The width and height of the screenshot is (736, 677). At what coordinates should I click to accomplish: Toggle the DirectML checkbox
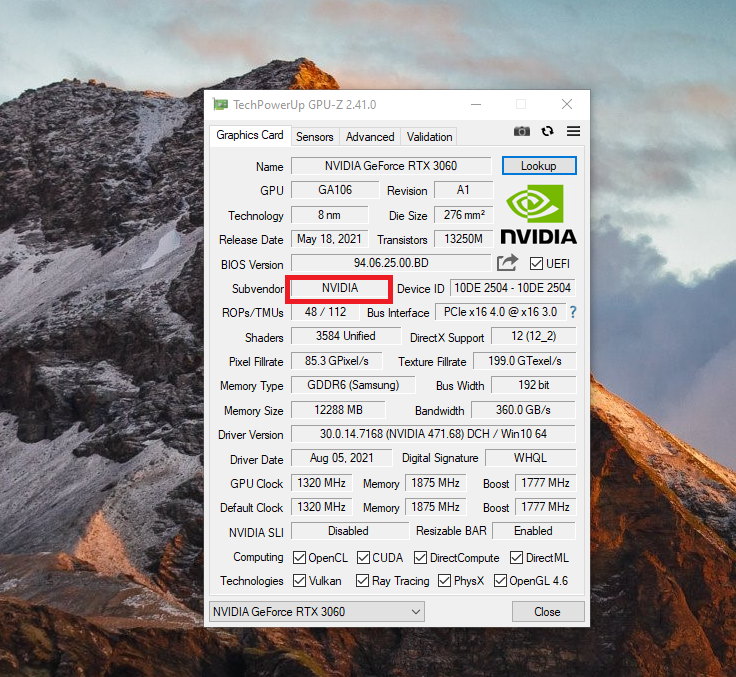[517, 558]
